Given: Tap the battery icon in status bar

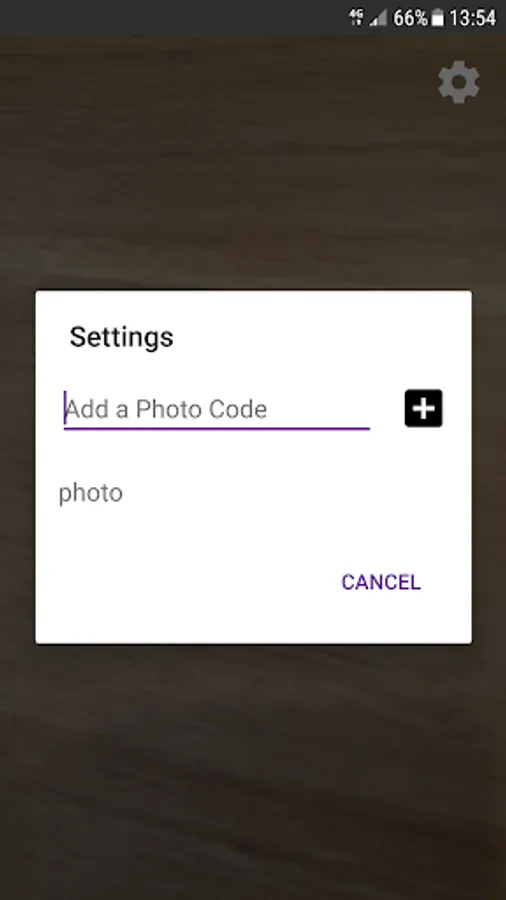Looking at the screenshot, I should coord(438,18).
